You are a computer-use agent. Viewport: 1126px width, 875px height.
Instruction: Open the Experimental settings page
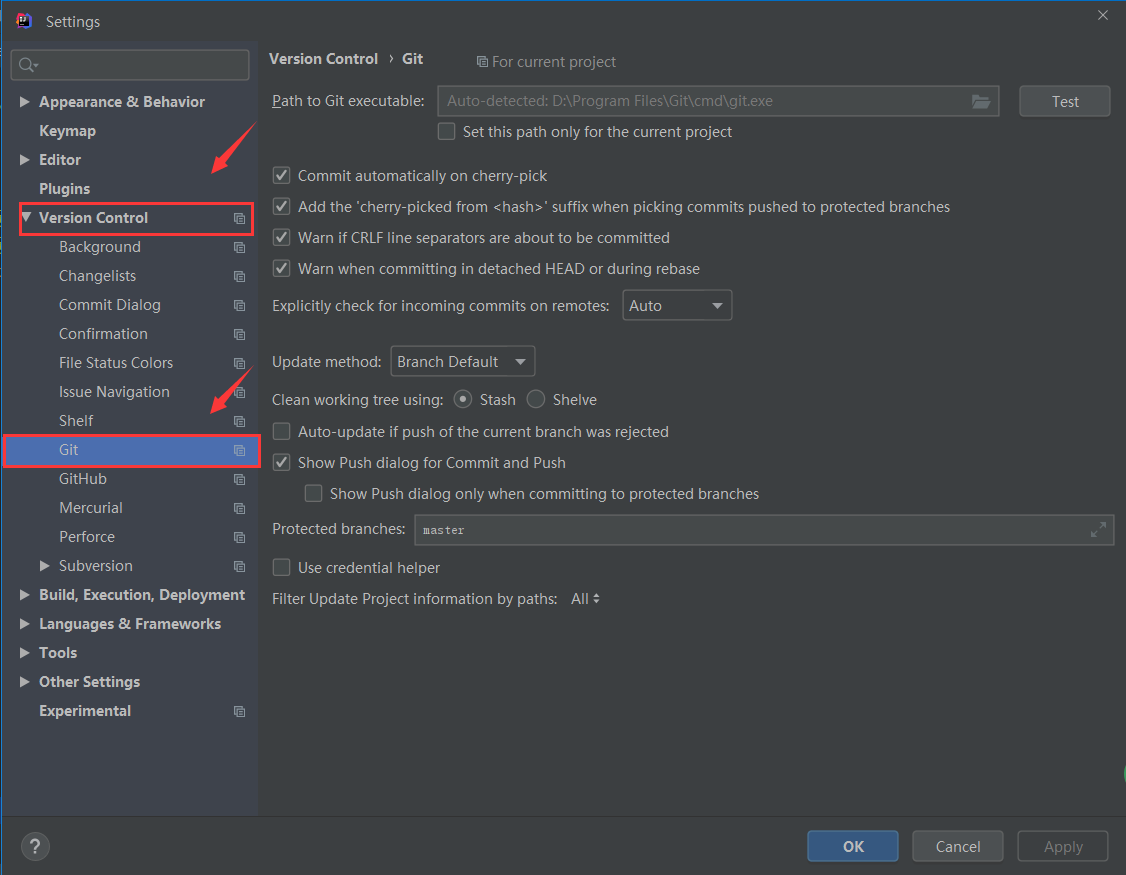(85, 711)
